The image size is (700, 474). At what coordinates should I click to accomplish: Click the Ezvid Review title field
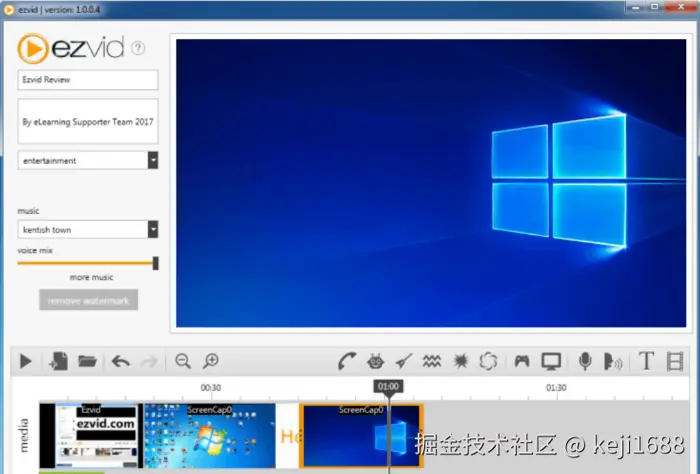tap(88, 80)
